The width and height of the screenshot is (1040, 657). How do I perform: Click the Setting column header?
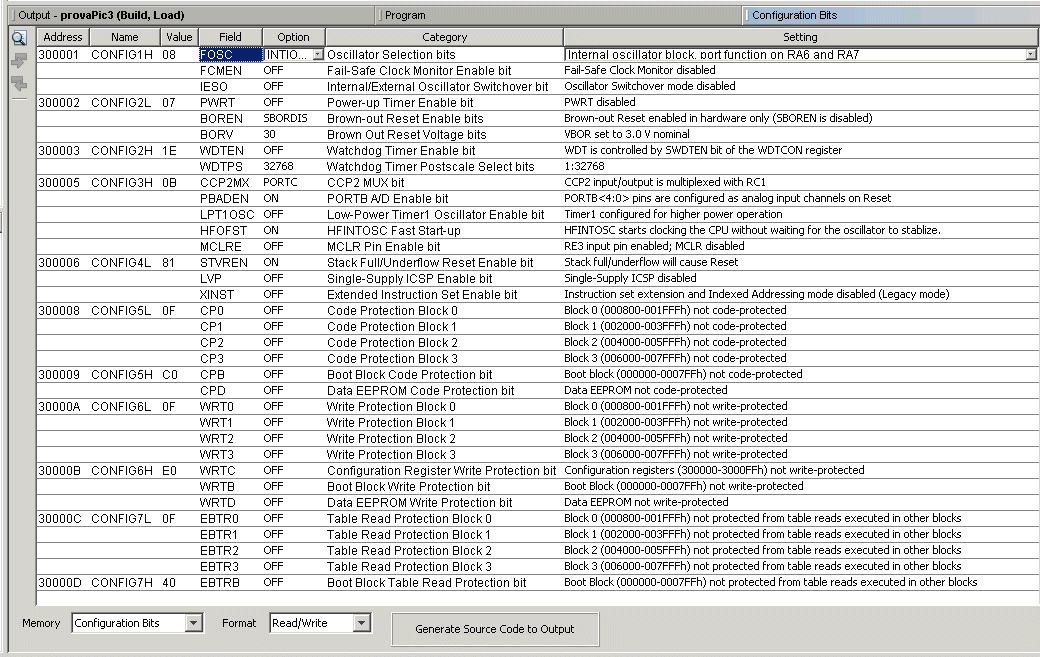coord(798,37)
